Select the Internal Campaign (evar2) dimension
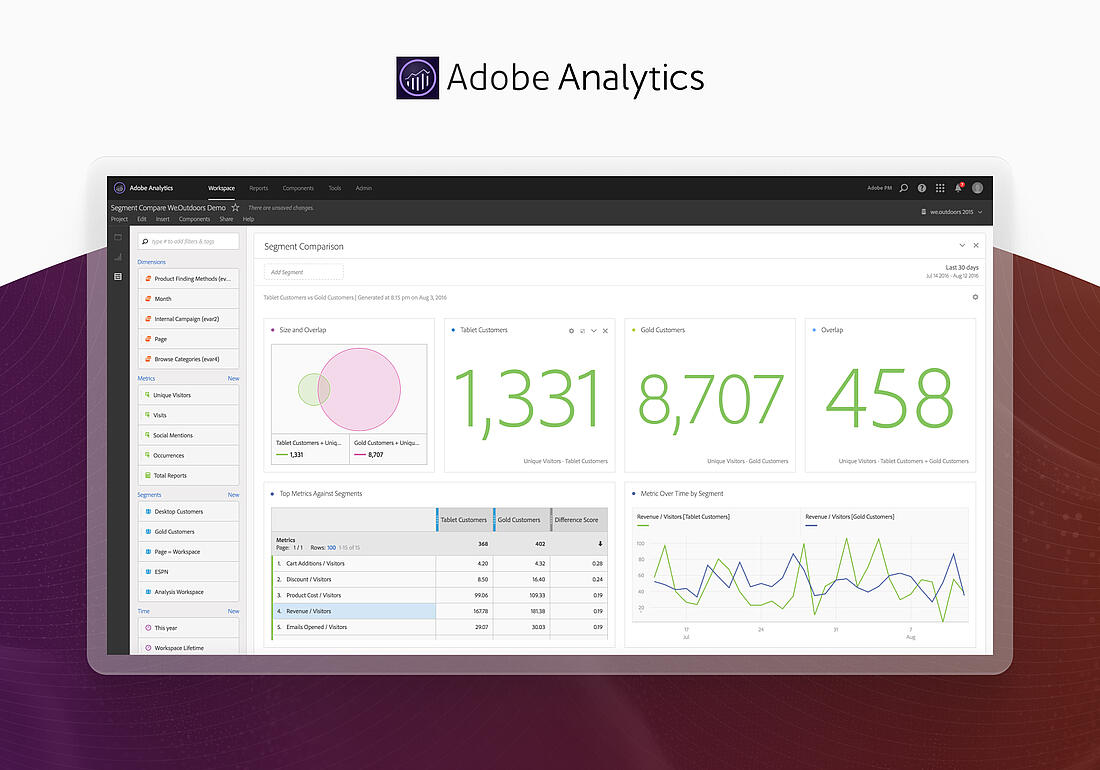 188,319
